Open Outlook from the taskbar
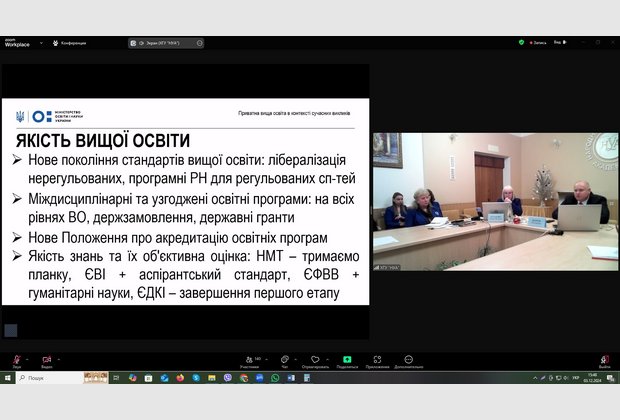Image resolution: width=620 pixels, height=420 pixels. pos(164,378)
